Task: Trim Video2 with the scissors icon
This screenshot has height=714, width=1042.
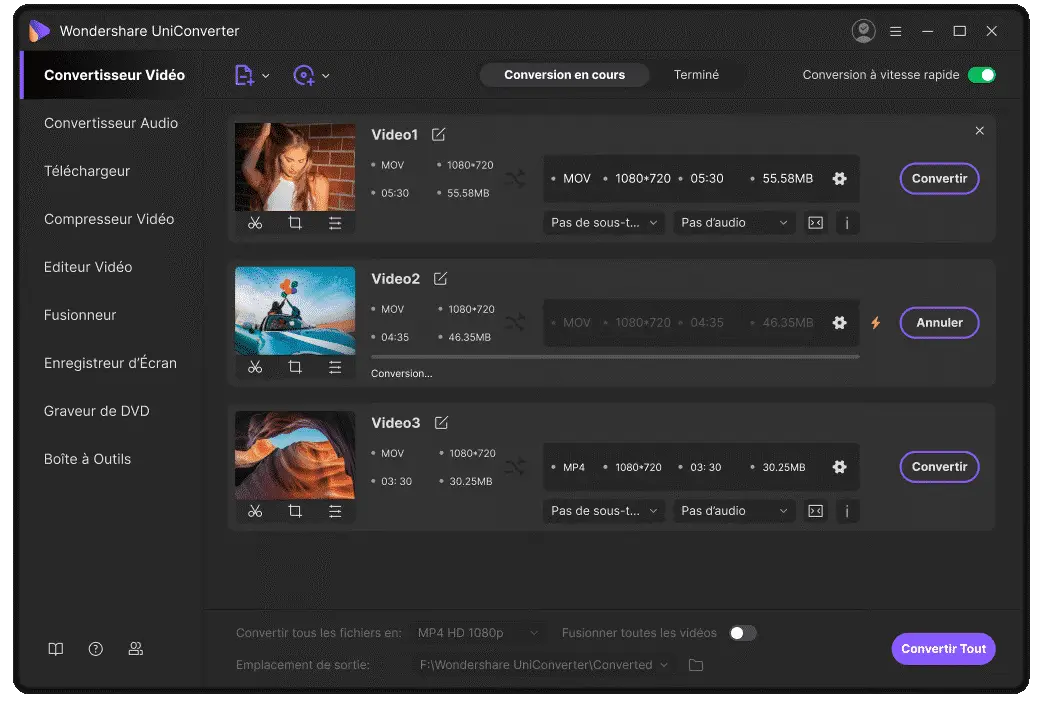Action: coord(255,367)
